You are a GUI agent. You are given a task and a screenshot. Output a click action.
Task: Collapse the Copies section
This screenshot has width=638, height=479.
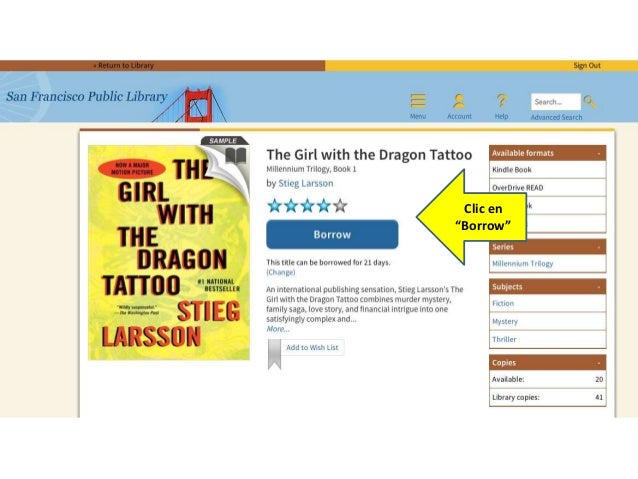coord(599,363)
